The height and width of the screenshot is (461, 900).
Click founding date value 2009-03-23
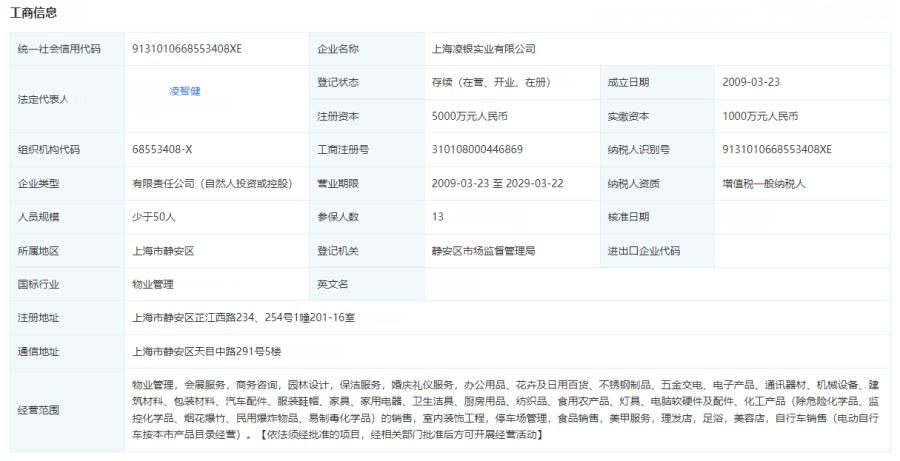pyautogui.click(x=751, y=82)
